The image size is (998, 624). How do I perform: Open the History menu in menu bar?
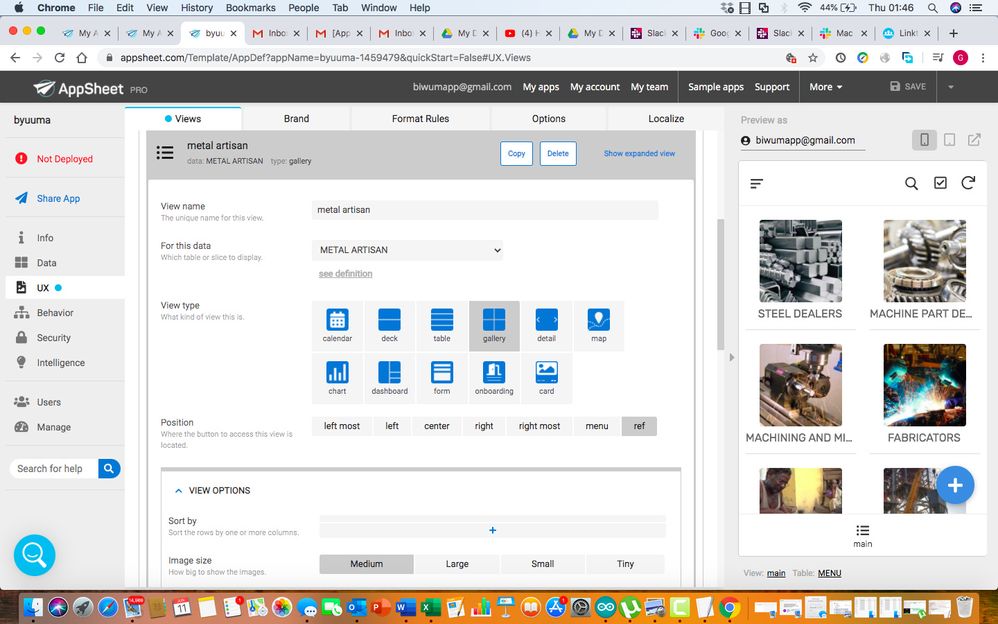[197, 8]
